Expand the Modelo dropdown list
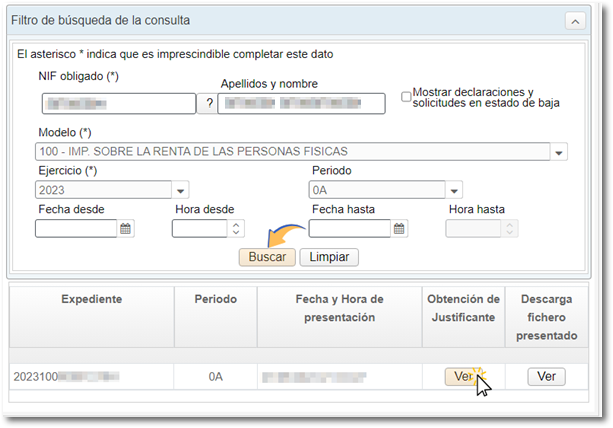 [x=560, y=153]
